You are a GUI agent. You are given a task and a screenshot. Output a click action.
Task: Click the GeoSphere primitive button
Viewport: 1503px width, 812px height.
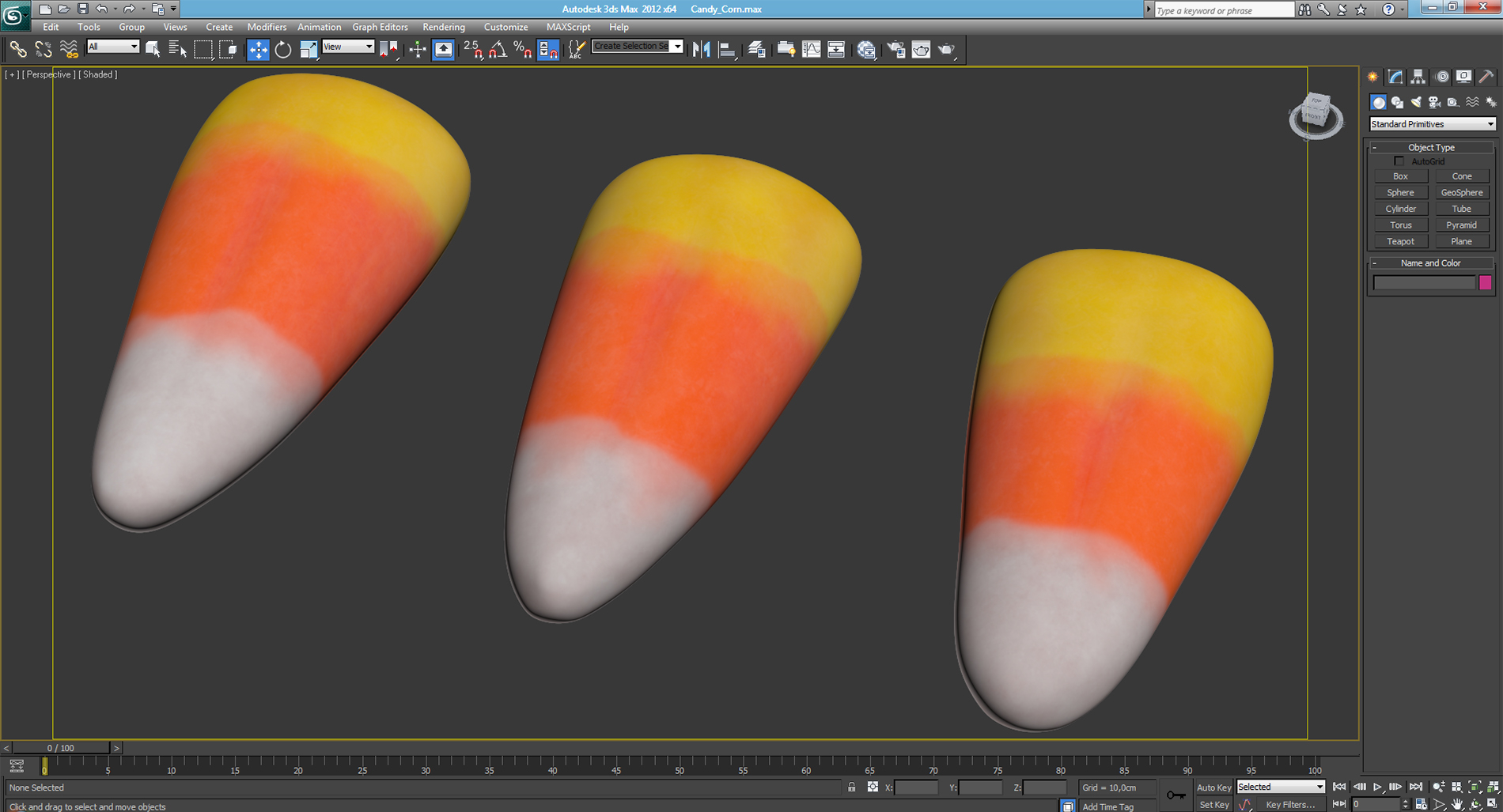point(1462,192)
